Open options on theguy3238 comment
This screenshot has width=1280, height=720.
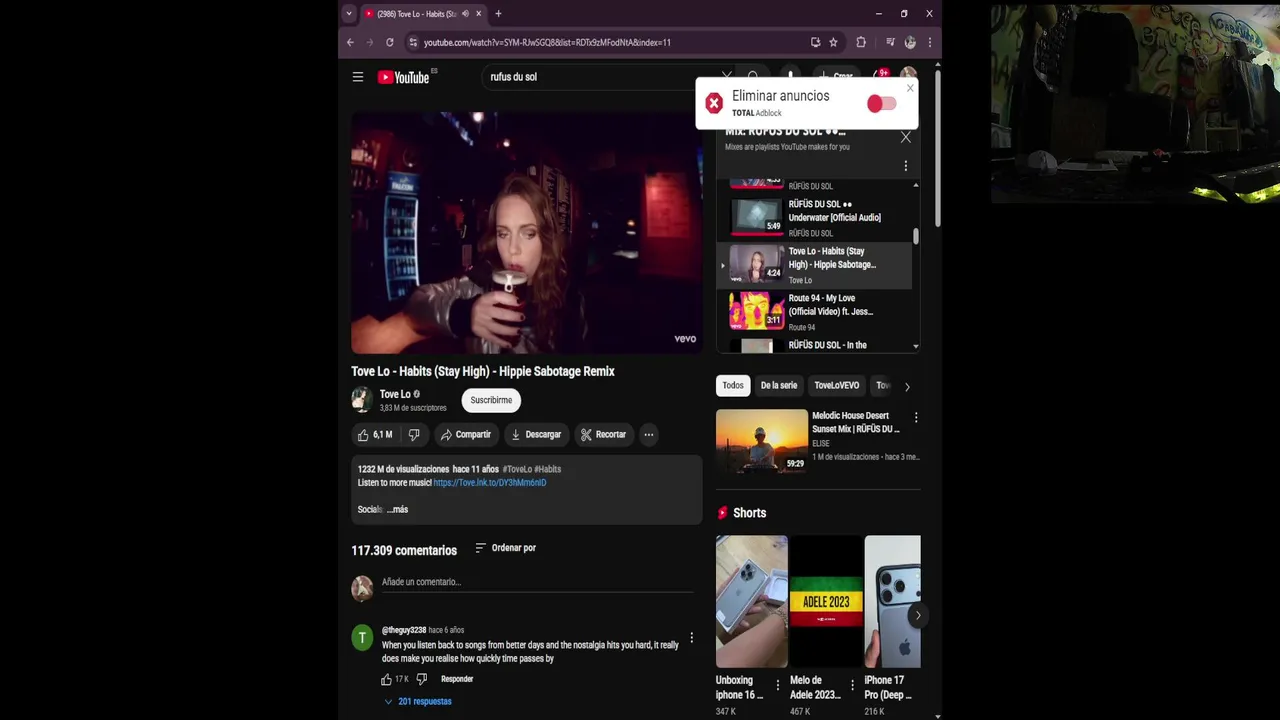pyautogui.click(x=691, y=638)
